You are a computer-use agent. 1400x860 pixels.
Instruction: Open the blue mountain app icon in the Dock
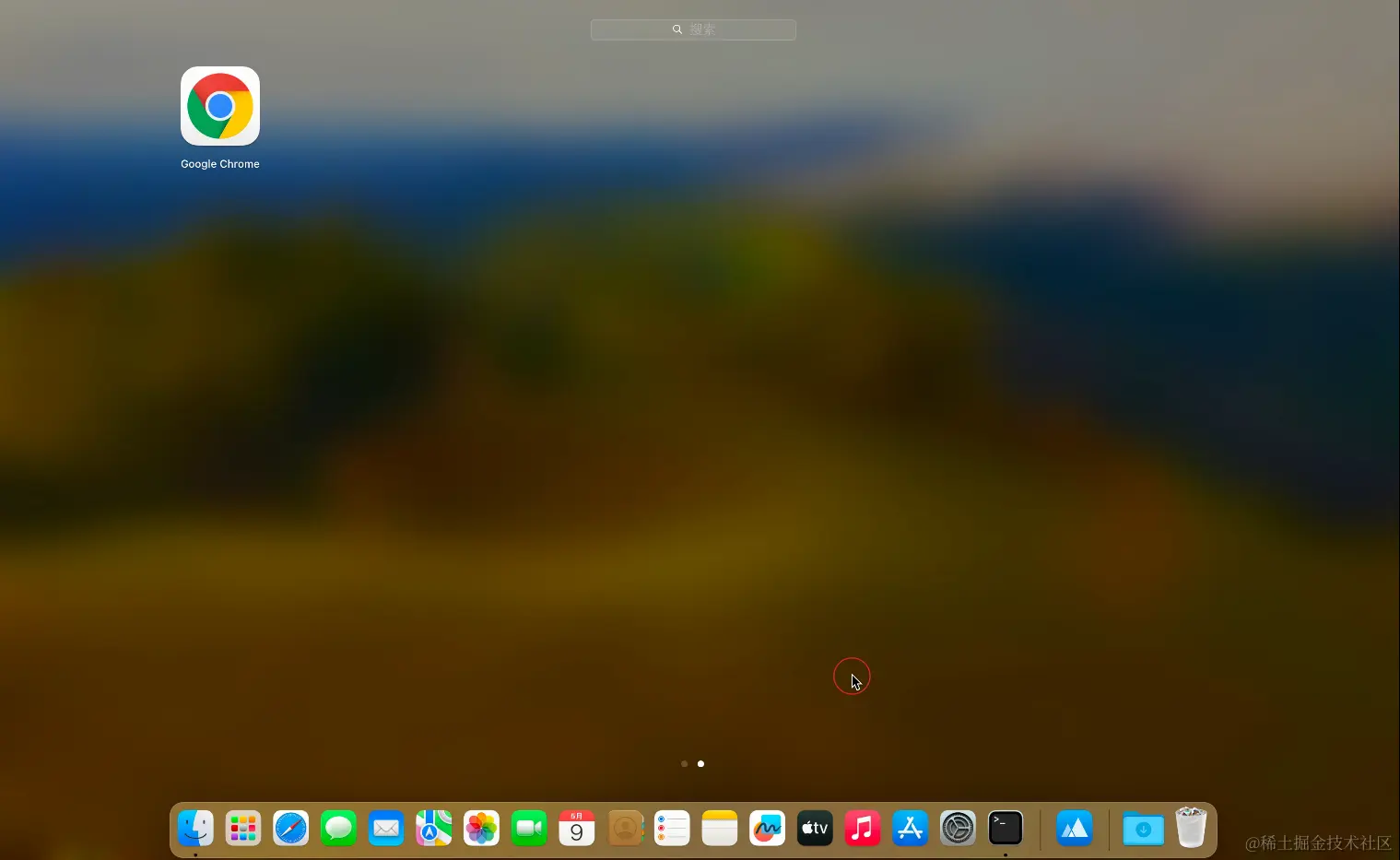click(1075, 828)
